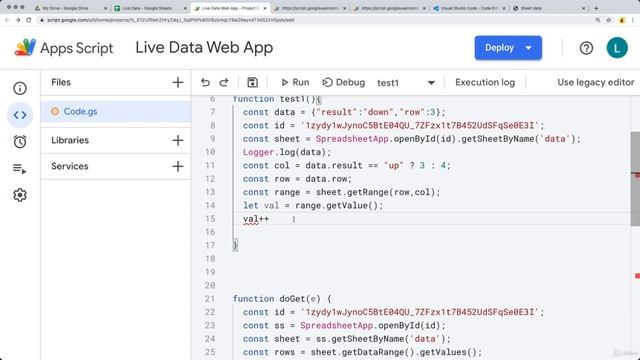
Task: Click the editor vertical scrollbar thumb
Action: coord(635,179)
